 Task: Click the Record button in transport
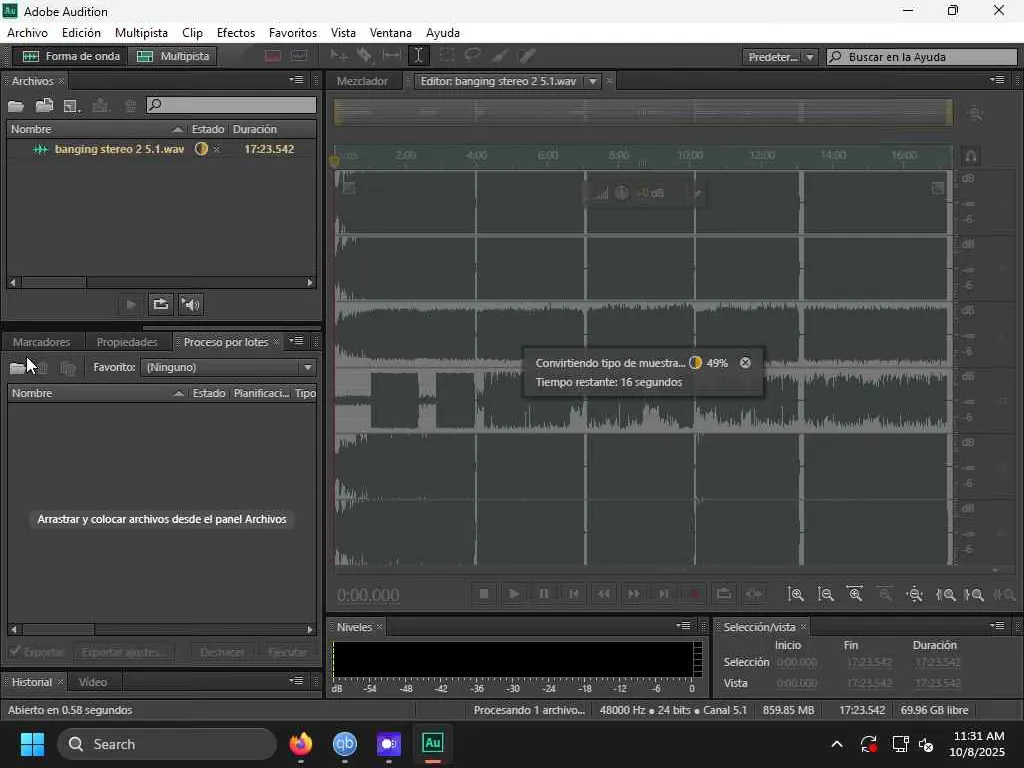[694, 594]
